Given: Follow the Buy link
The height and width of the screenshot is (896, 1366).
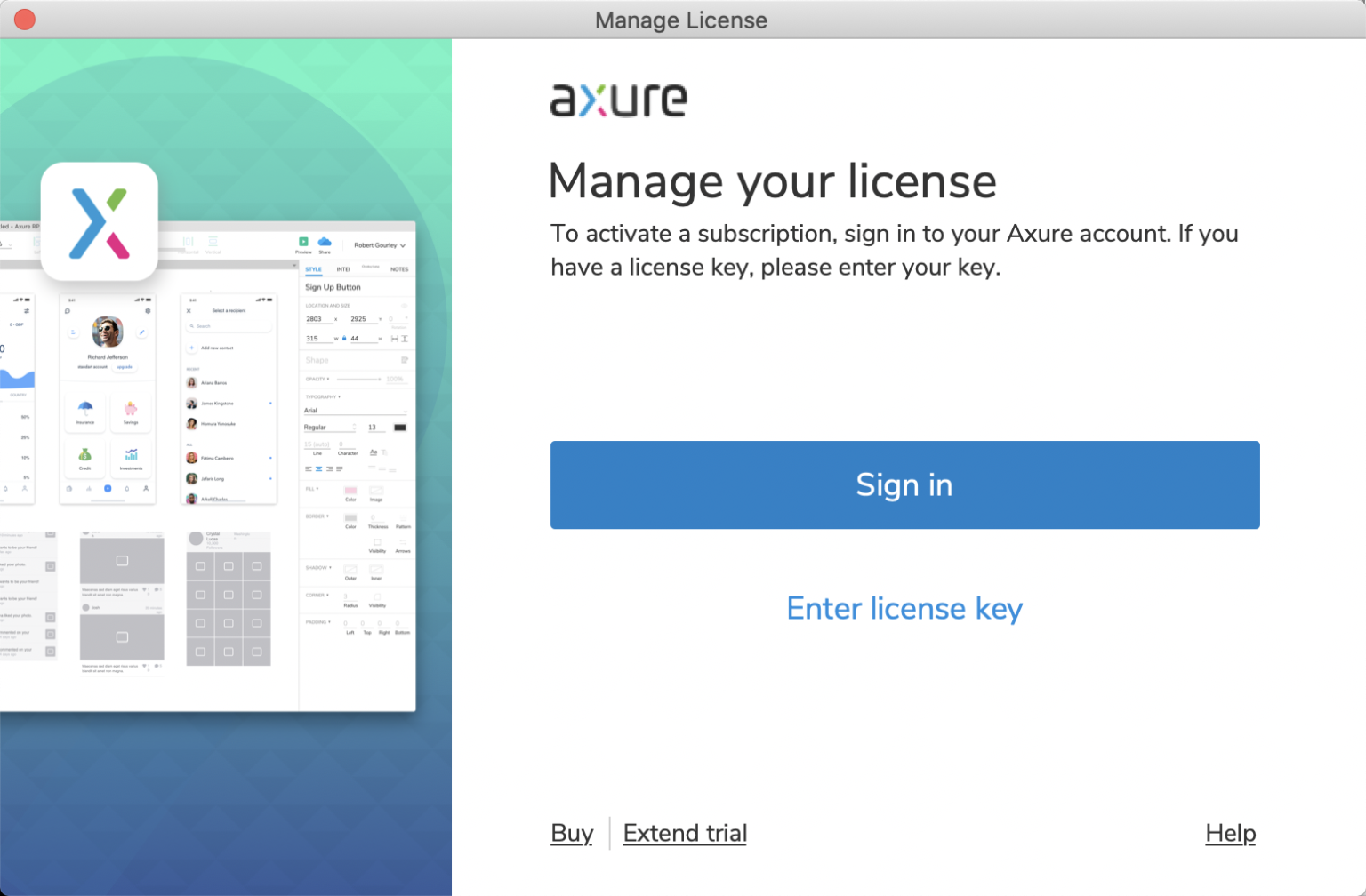Looking at the screenshot, I should pos(572,833).
